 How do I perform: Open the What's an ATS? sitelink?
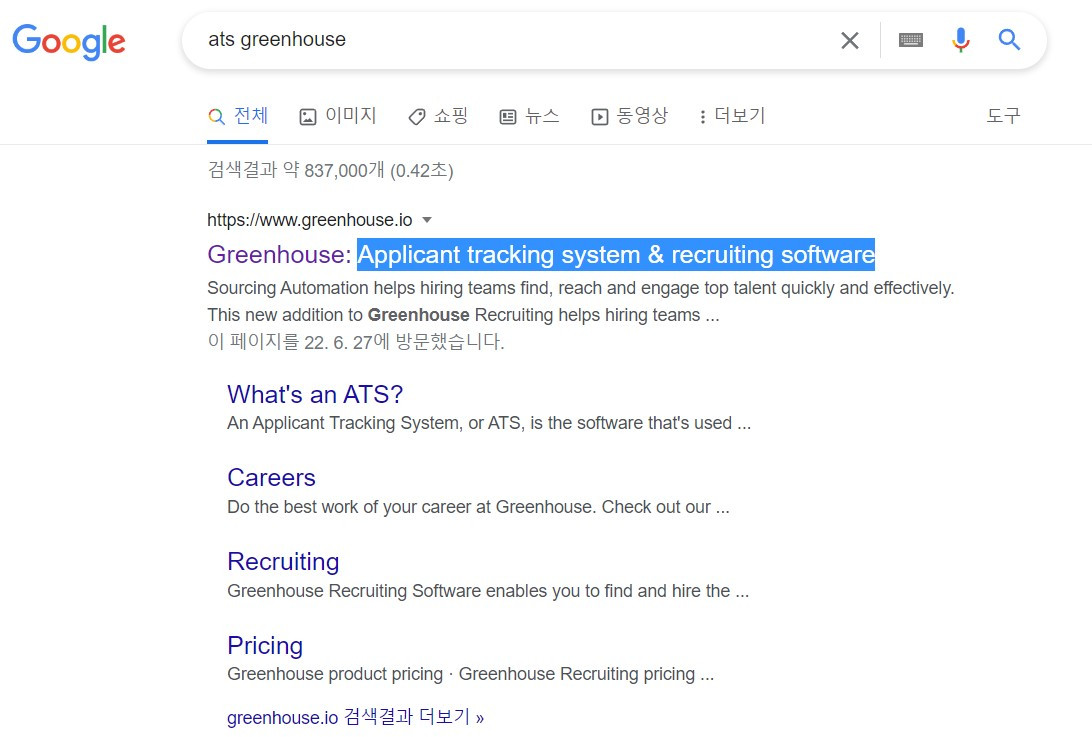tap(315, 394)
